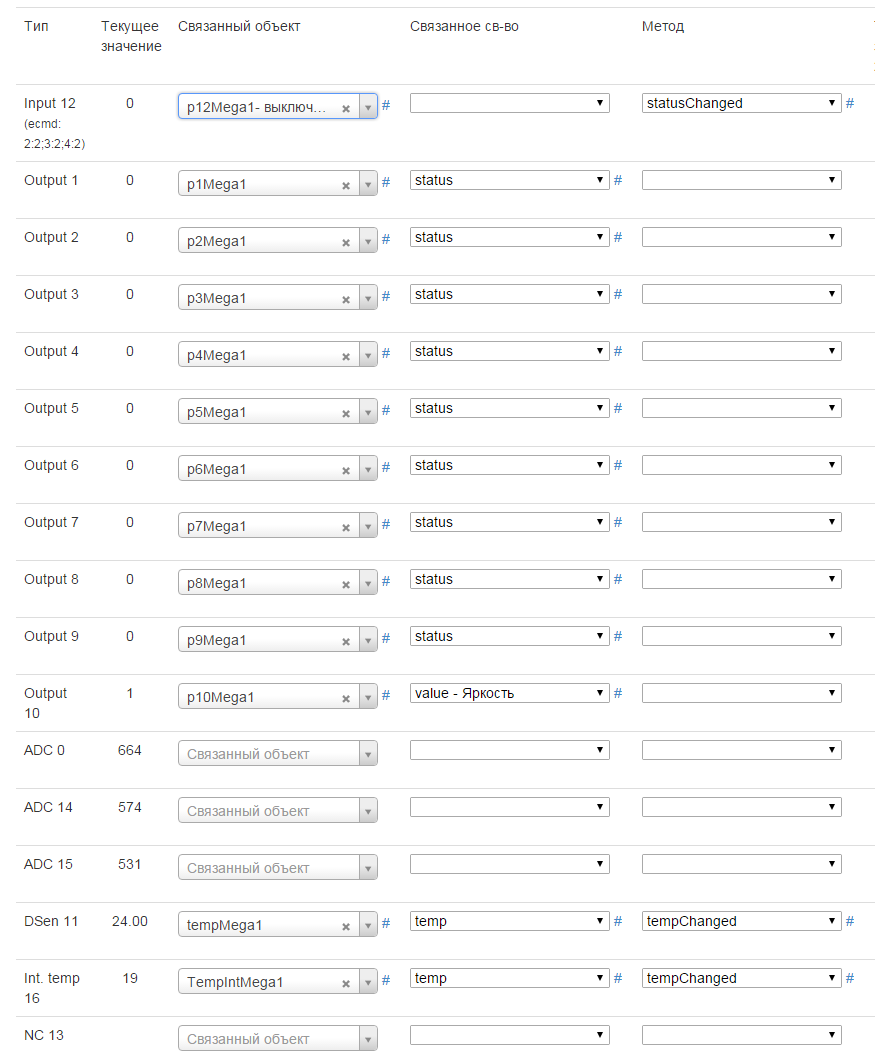Click the # link beside p3Mega1 object
Viewport: 875px width, 1055px height.
pyautogui.click(x=386, y=296)
